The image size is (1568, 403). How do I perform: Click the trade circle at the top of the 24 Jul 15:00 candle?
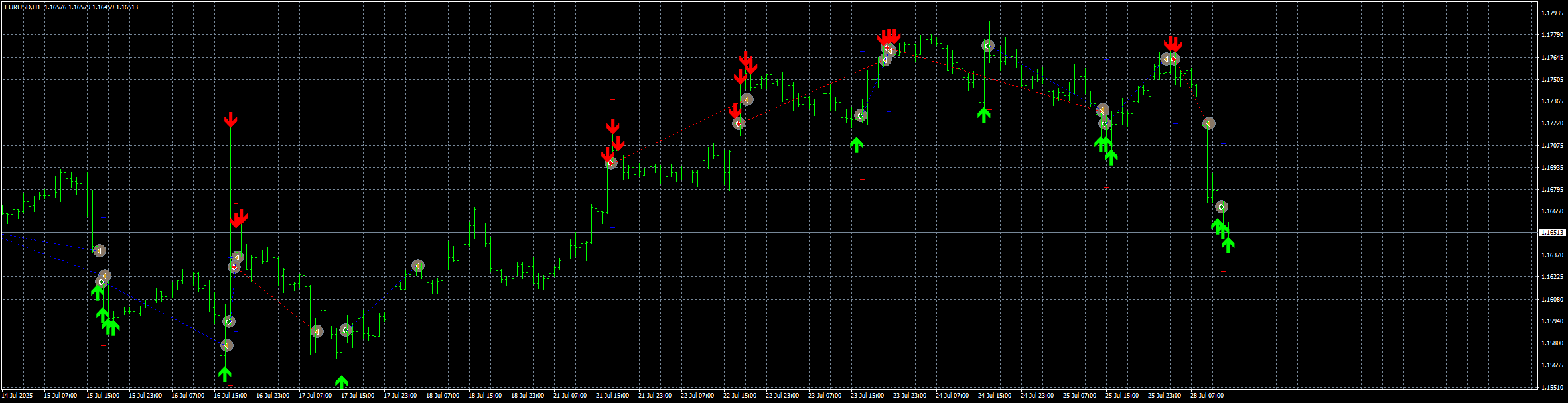pyautogui.click(x=988, y=46)
